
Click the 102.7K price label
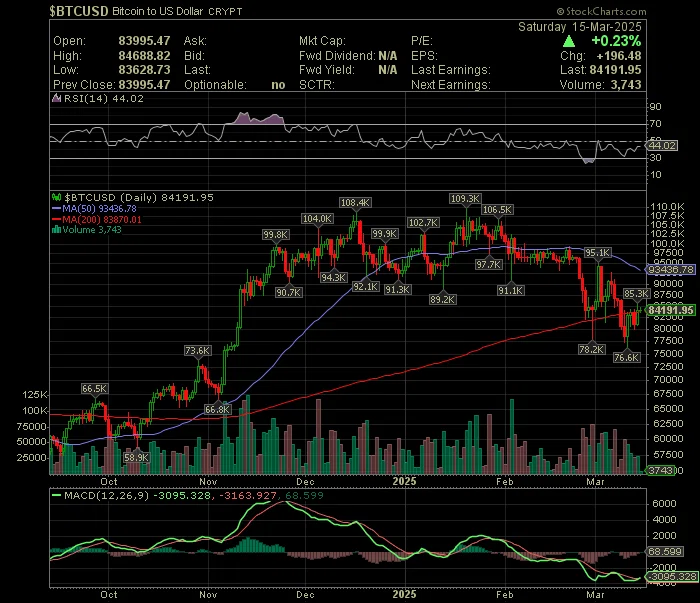click(x=424, y=223)
